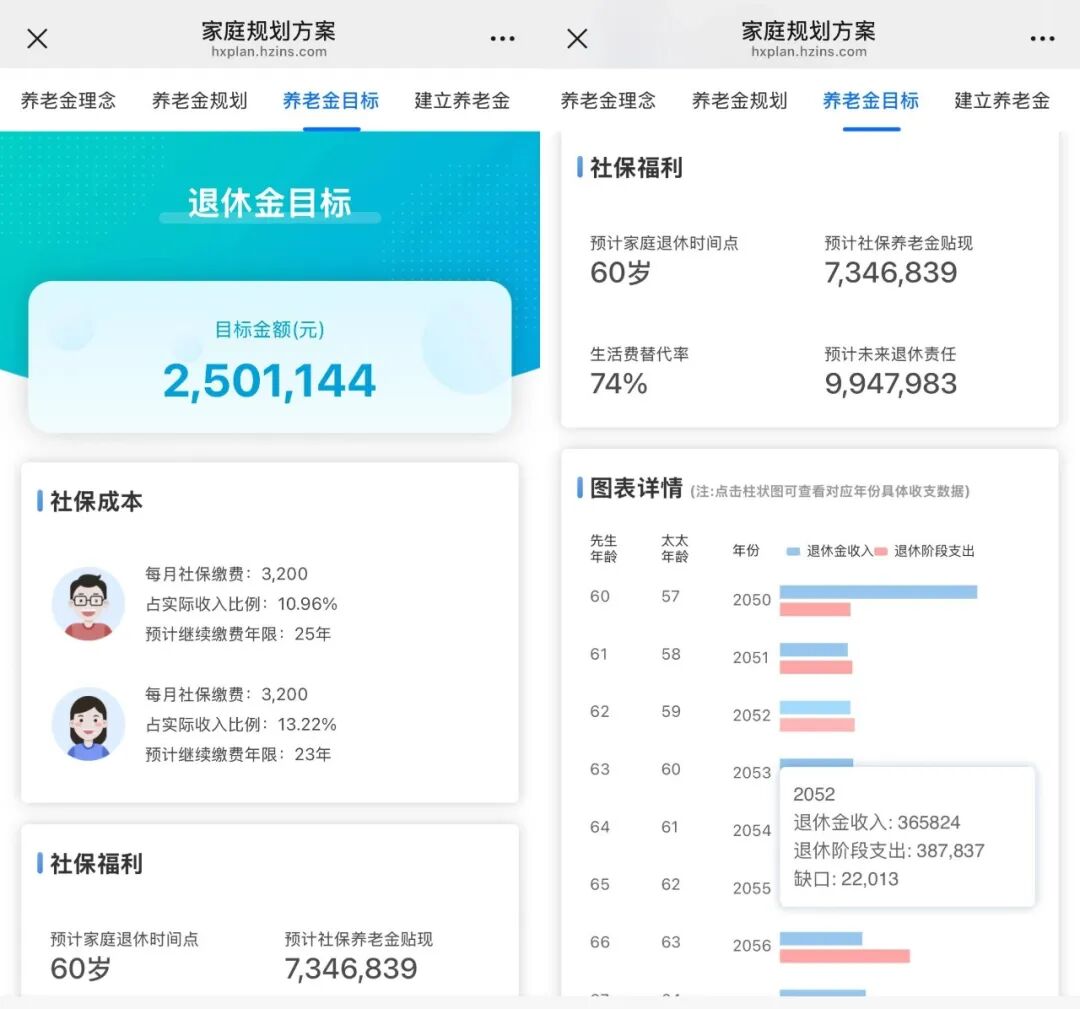Click the 9,947,983 retirement liability figure
Screen dimensions: 1080x1009
[891, 383]
